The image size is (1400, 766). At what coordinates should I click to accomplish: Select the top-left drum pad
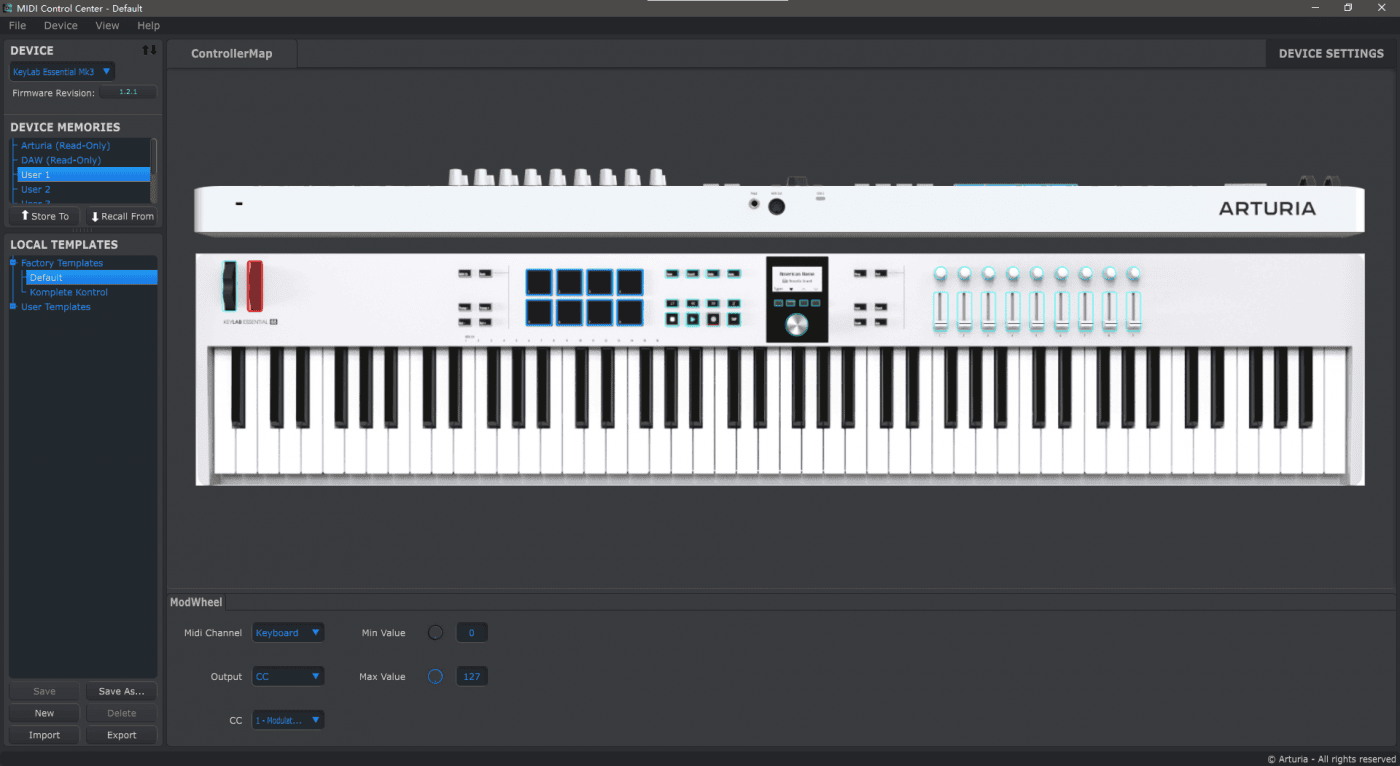point(539,281)
